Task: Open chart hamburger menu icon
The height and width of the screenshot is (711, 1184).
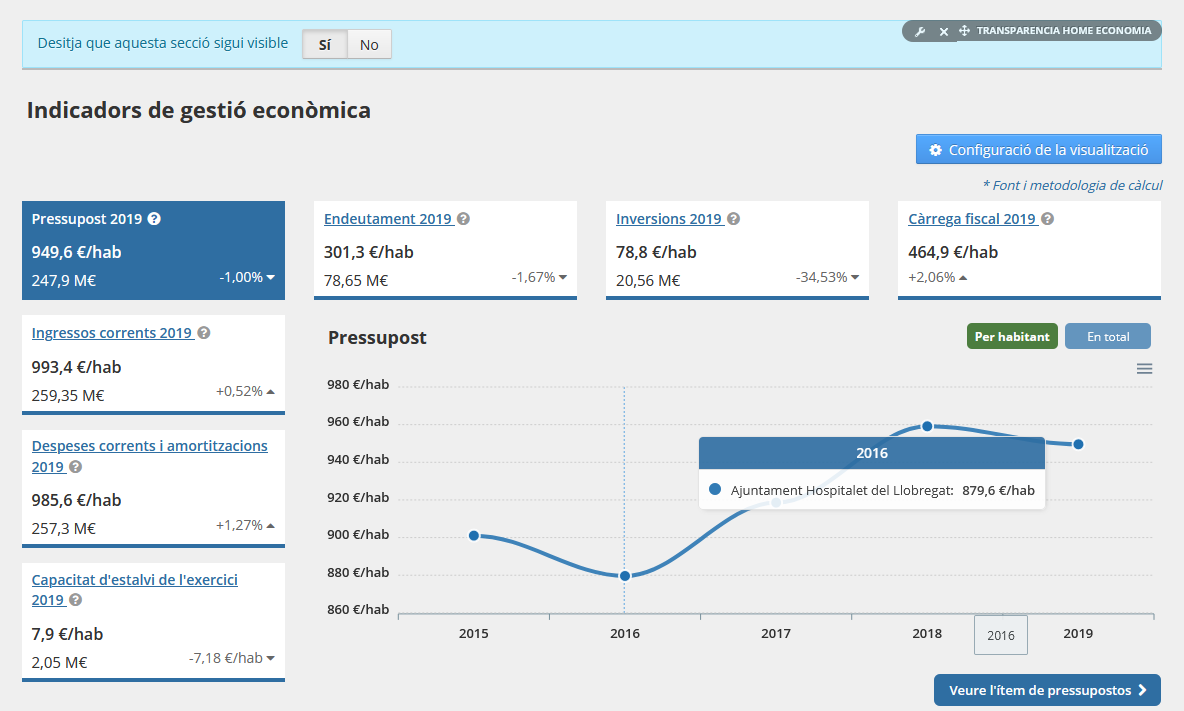Action: [1144, 369]
